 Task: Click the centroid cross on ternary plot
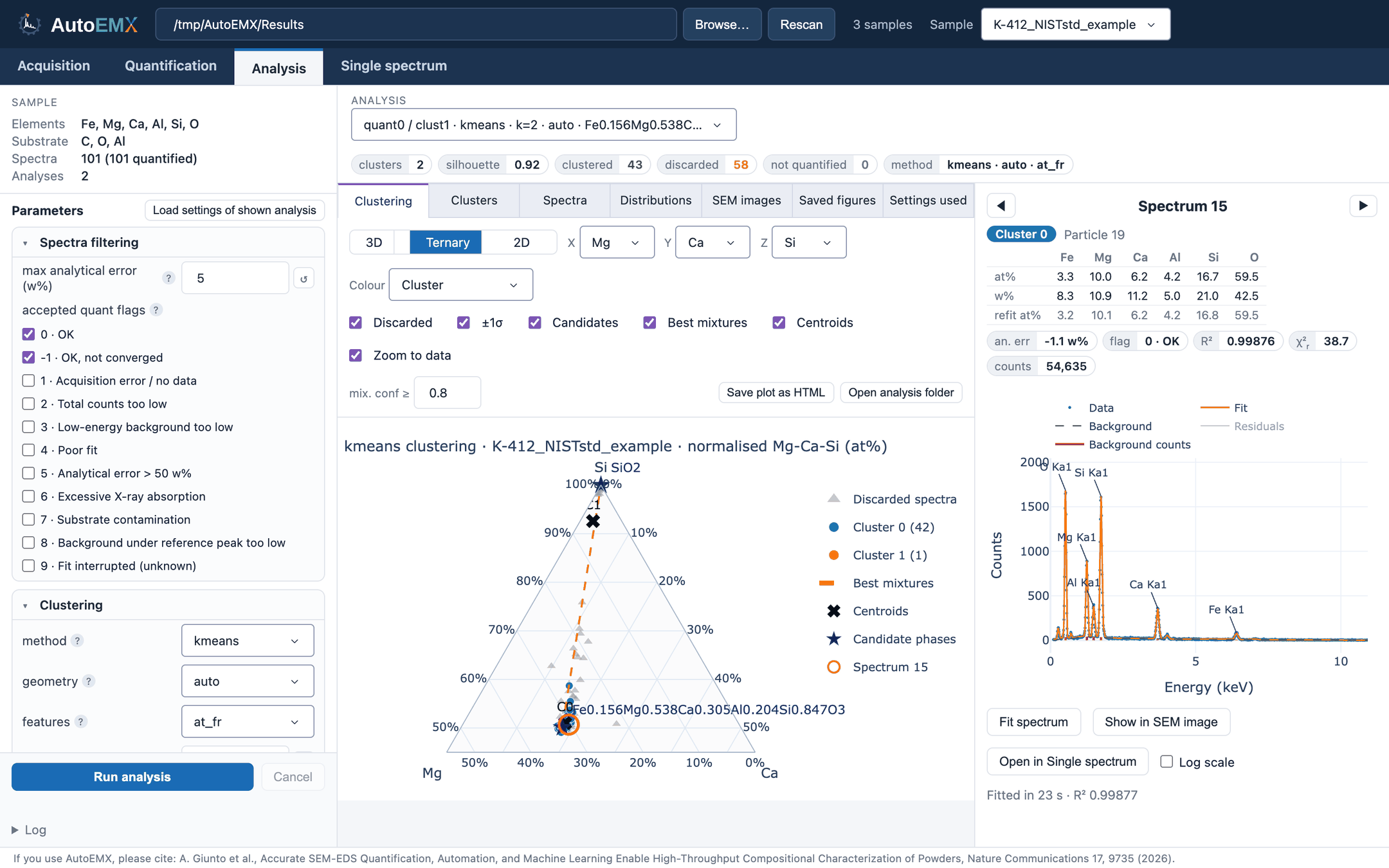tap(593, 521)
